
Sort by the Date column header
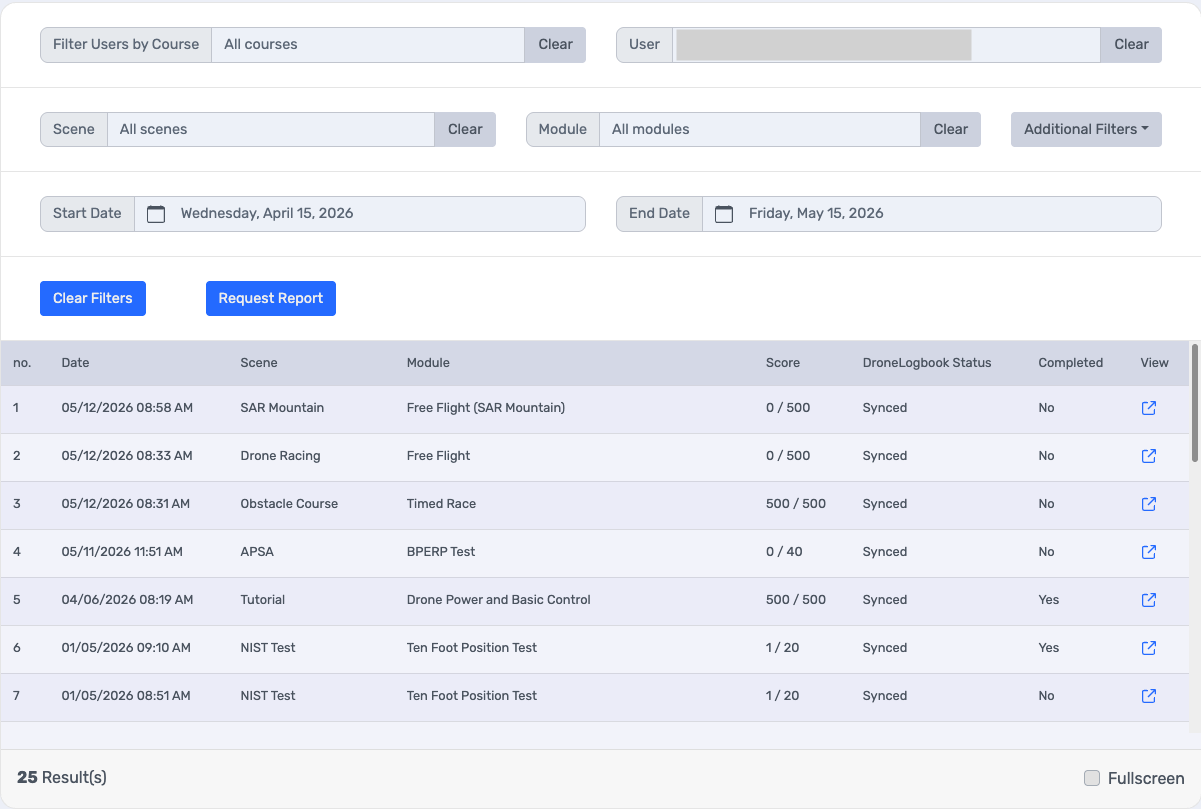coord(76,363)
